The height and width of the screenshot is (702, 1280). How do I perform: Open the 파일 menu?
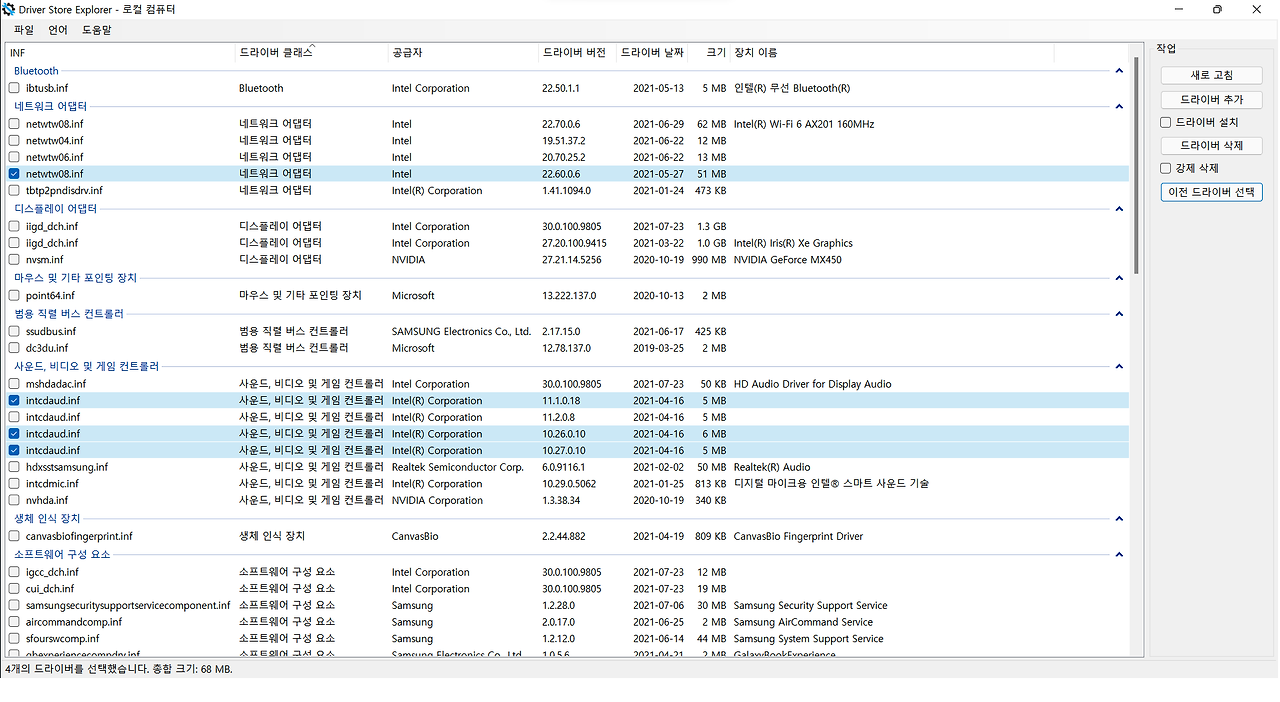23,29
